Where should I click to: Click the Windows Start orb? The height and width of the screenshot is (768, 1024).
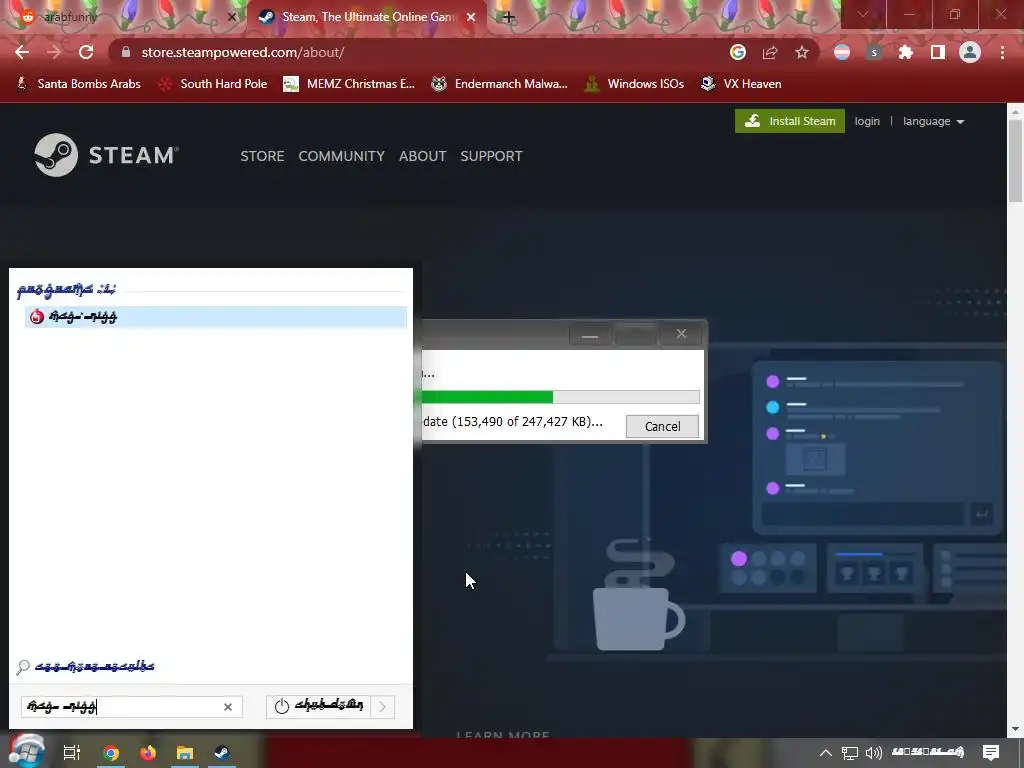(x=27, y=751)
